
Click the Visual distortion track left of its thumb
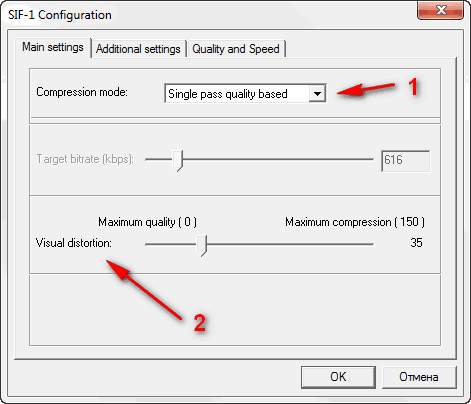point(171,244)
